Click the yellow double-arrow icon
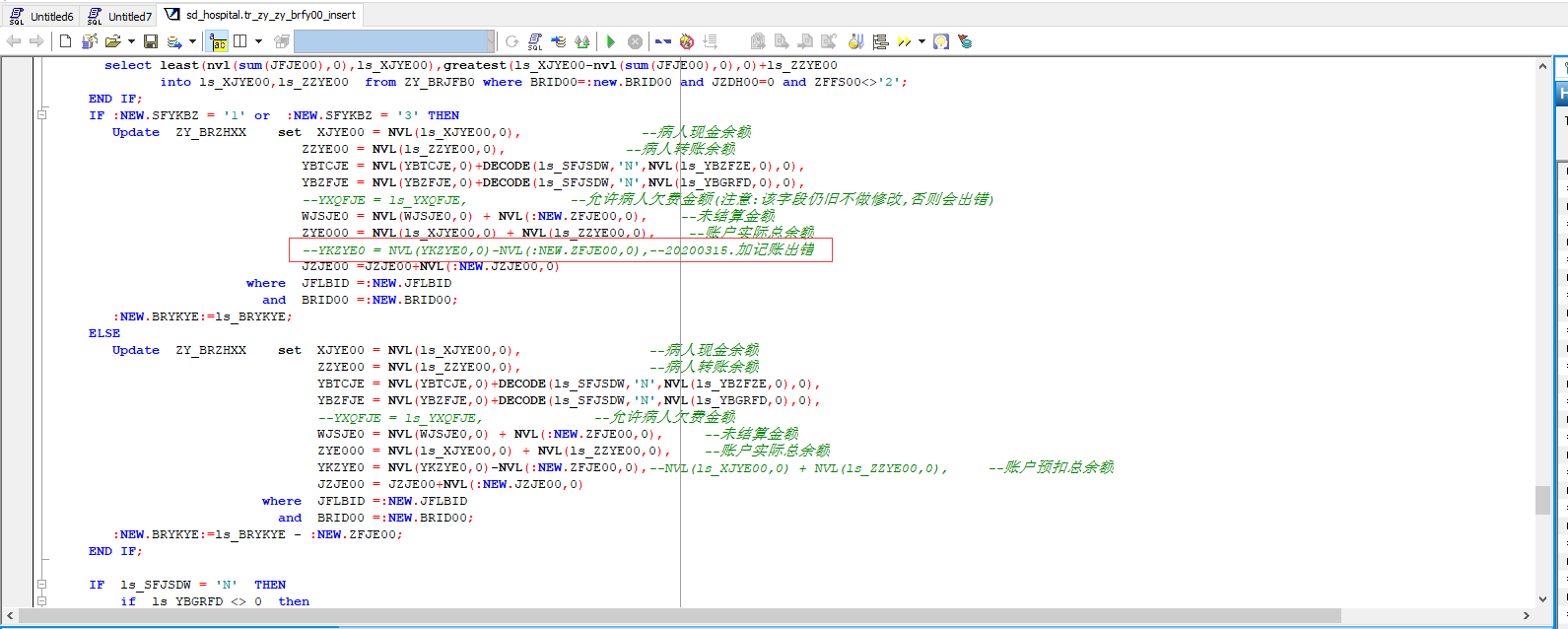Screen dimensions: 1568x629 tap(904, 41)
